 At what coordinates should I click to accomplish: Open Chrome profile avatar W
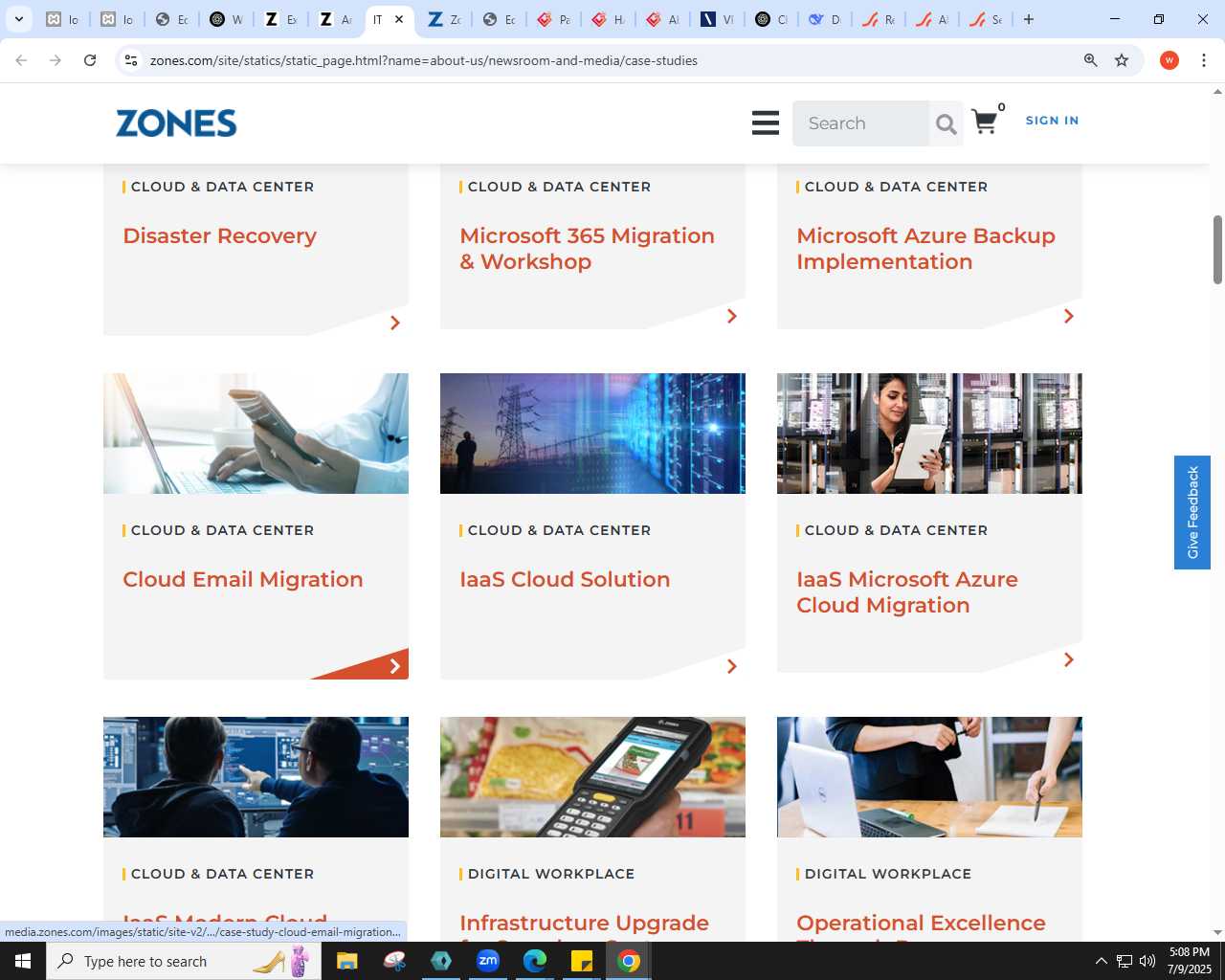tap(1169, 60)
